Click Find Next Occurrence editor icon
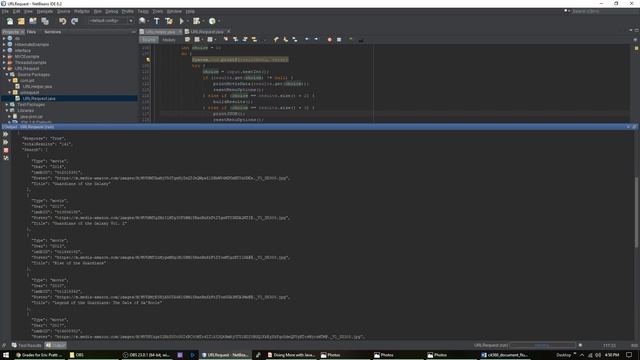This screenshot has width=640, height=360. (x=244, y=40)
